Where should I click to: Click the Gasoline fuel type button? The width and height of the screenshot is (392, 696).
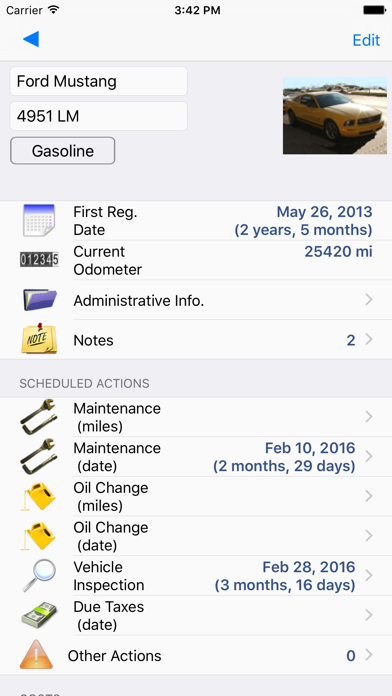pyautogui.click(x=63, y=150)
